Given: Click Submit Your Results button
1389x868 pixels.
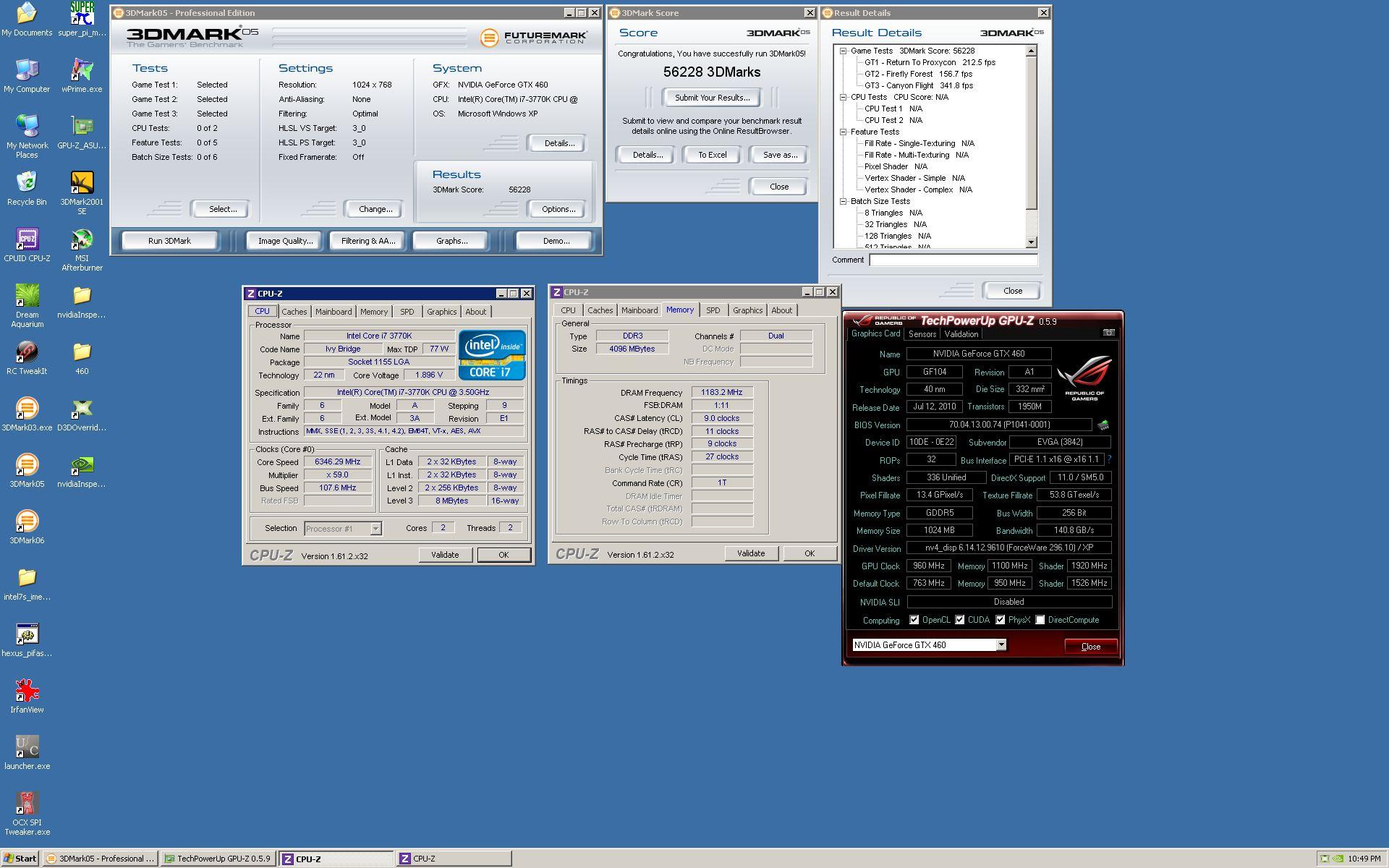Looking at the screenshot, I should [x=712, y=98].
